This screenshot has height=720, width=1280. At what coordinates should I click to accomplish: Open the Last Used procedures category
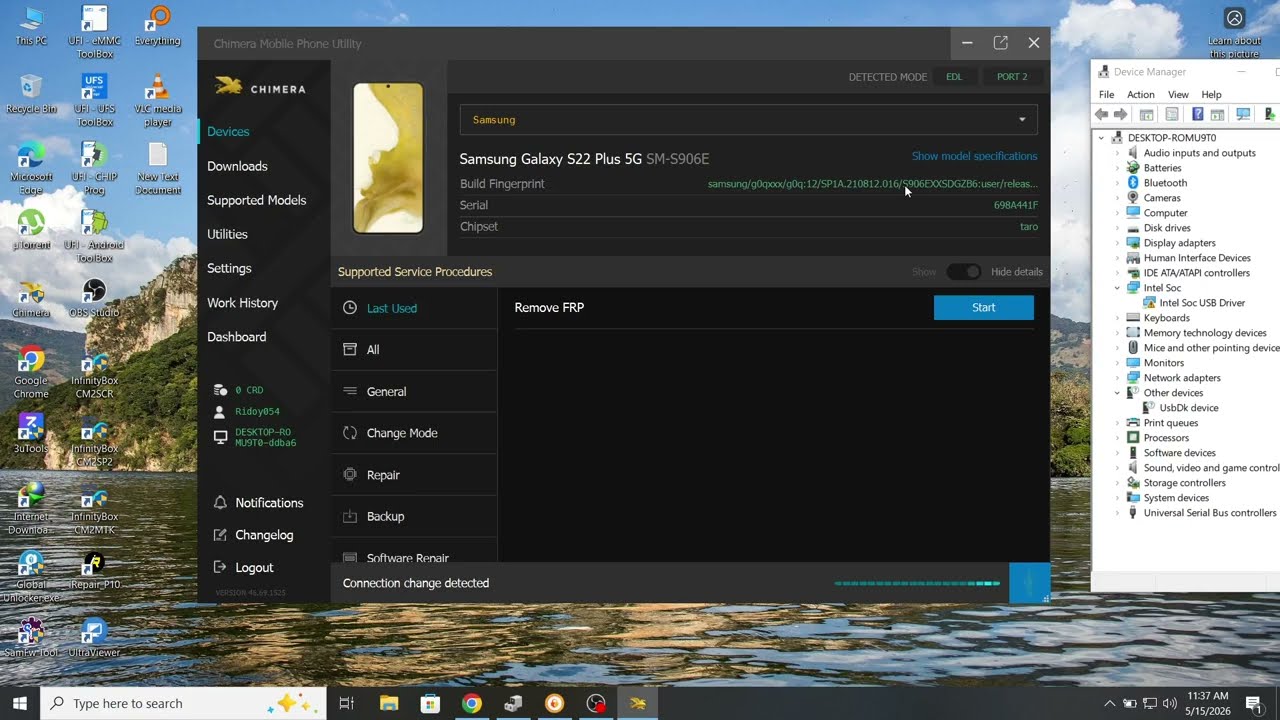point(414,308)
